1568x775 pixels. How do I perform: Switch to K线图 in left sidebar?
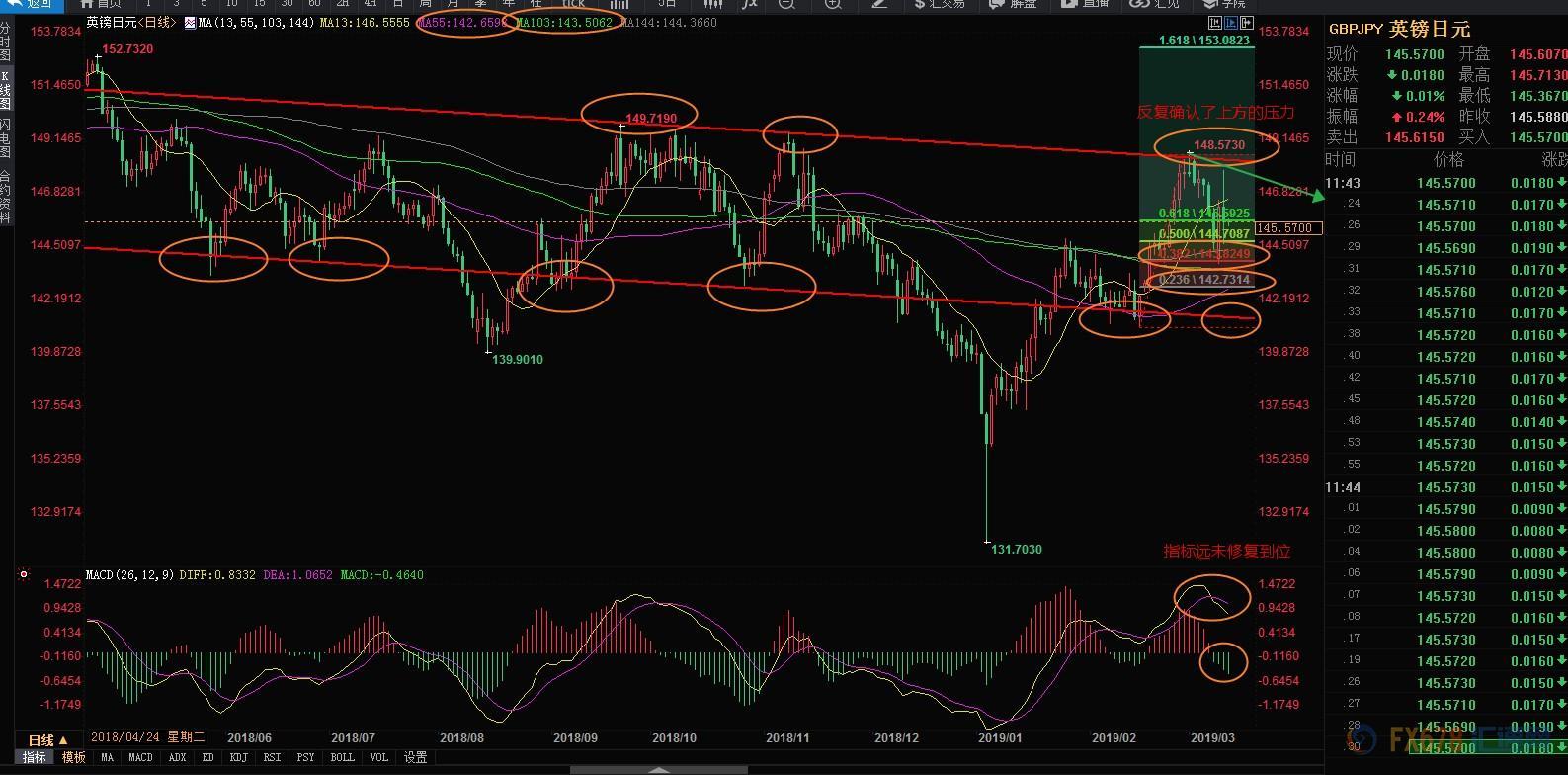coord(5,90)
